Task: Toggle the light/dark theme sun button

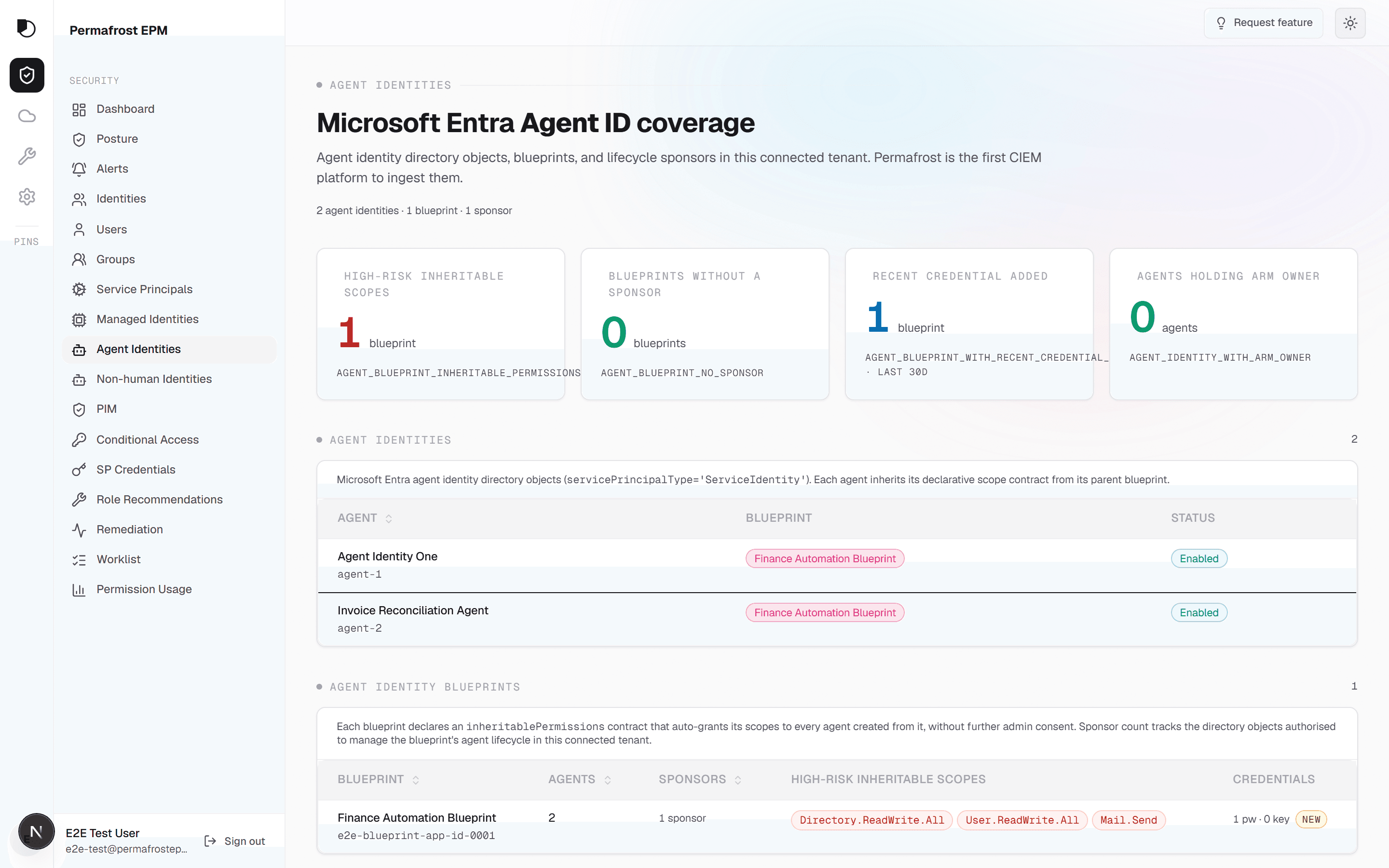Action: 1350,23
